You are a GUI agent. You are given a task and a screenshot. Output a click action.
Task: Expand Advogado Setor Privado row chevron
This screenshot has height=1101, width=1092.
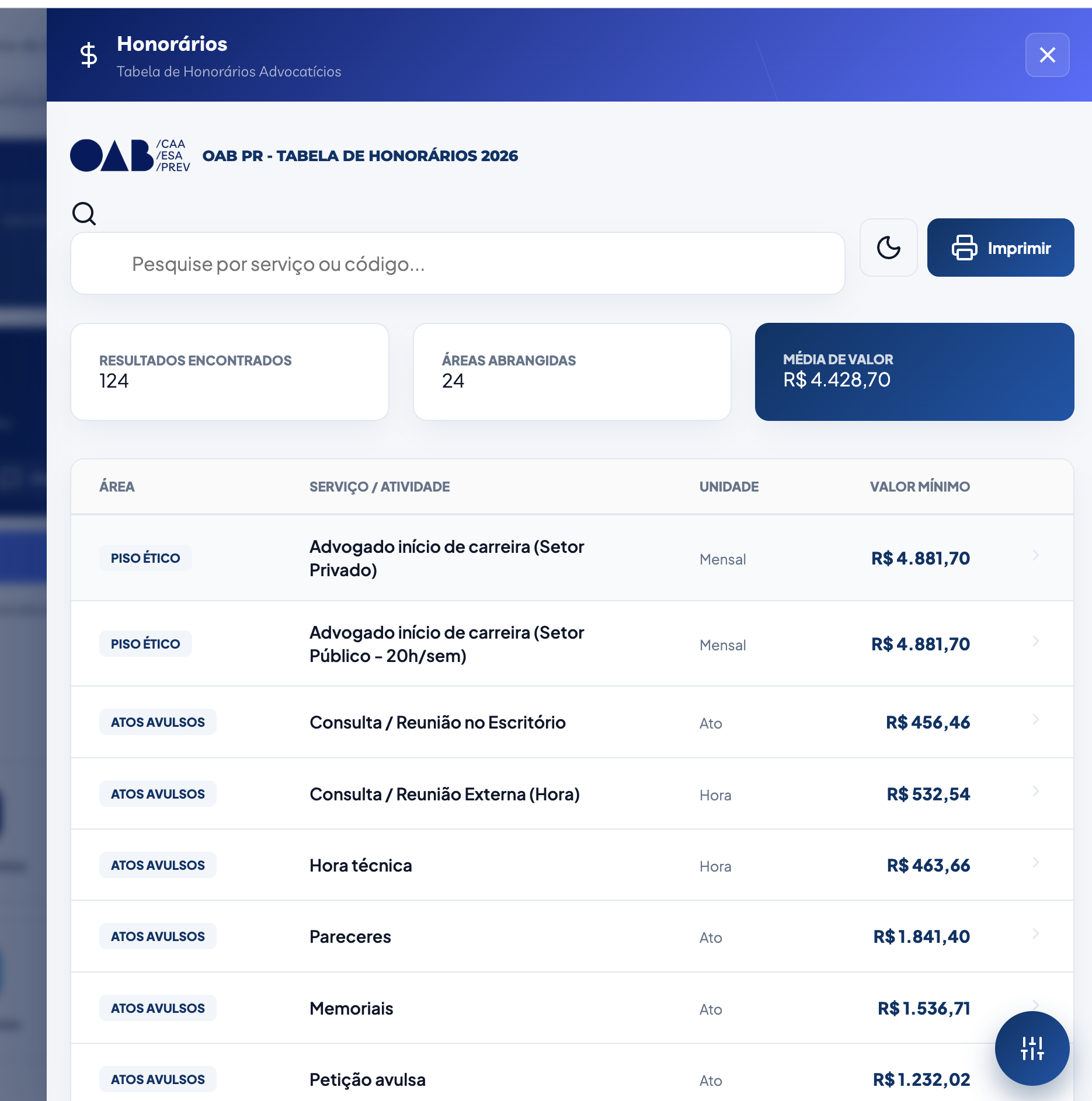(1035, 556)
